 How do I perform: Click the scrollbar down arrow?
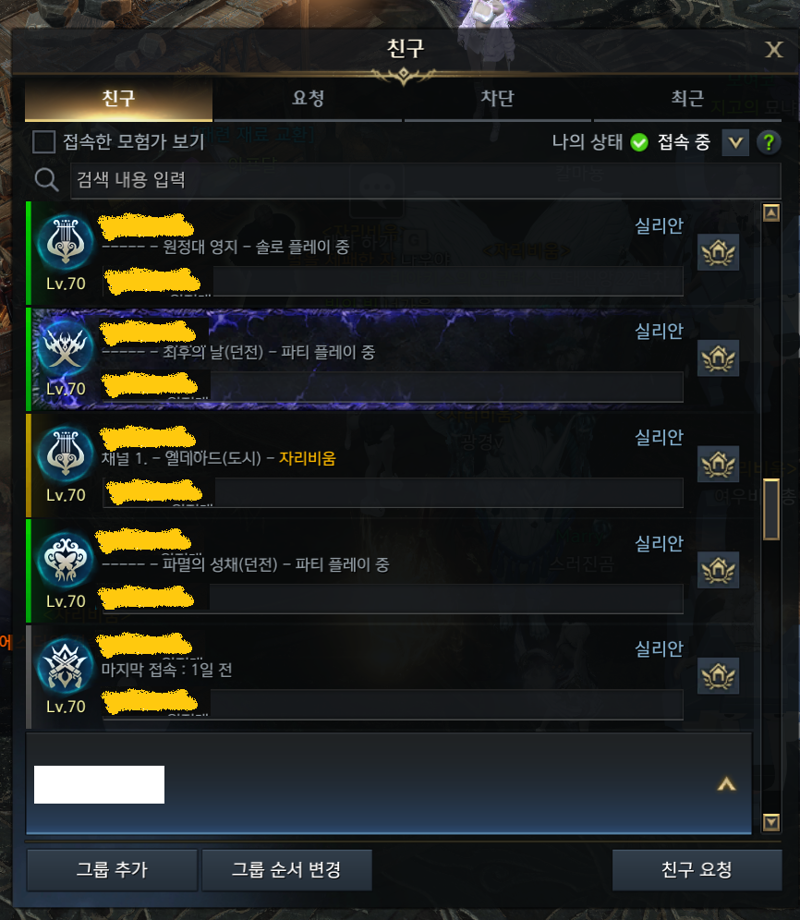771,822
